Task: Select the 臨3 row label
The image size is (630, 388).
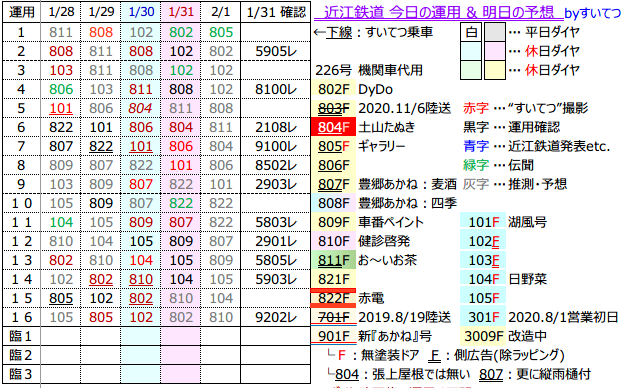Action: point(22,374)
